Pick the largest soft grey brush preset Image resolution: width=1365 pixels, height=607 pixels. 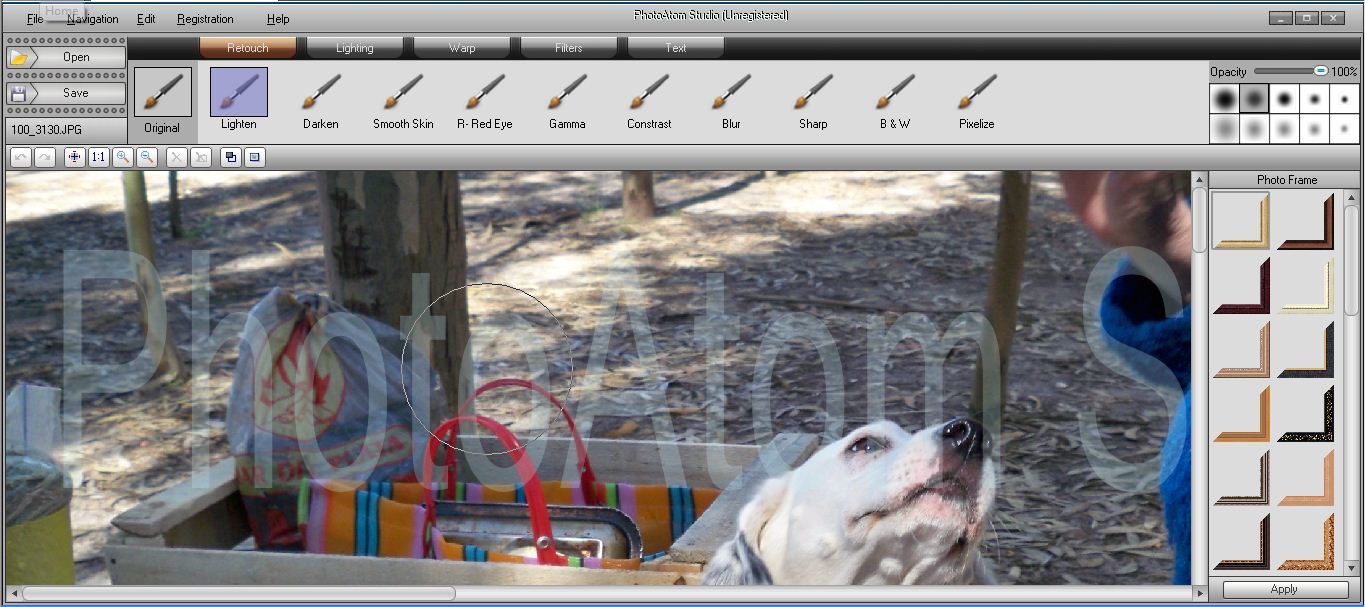(1225, 129)
